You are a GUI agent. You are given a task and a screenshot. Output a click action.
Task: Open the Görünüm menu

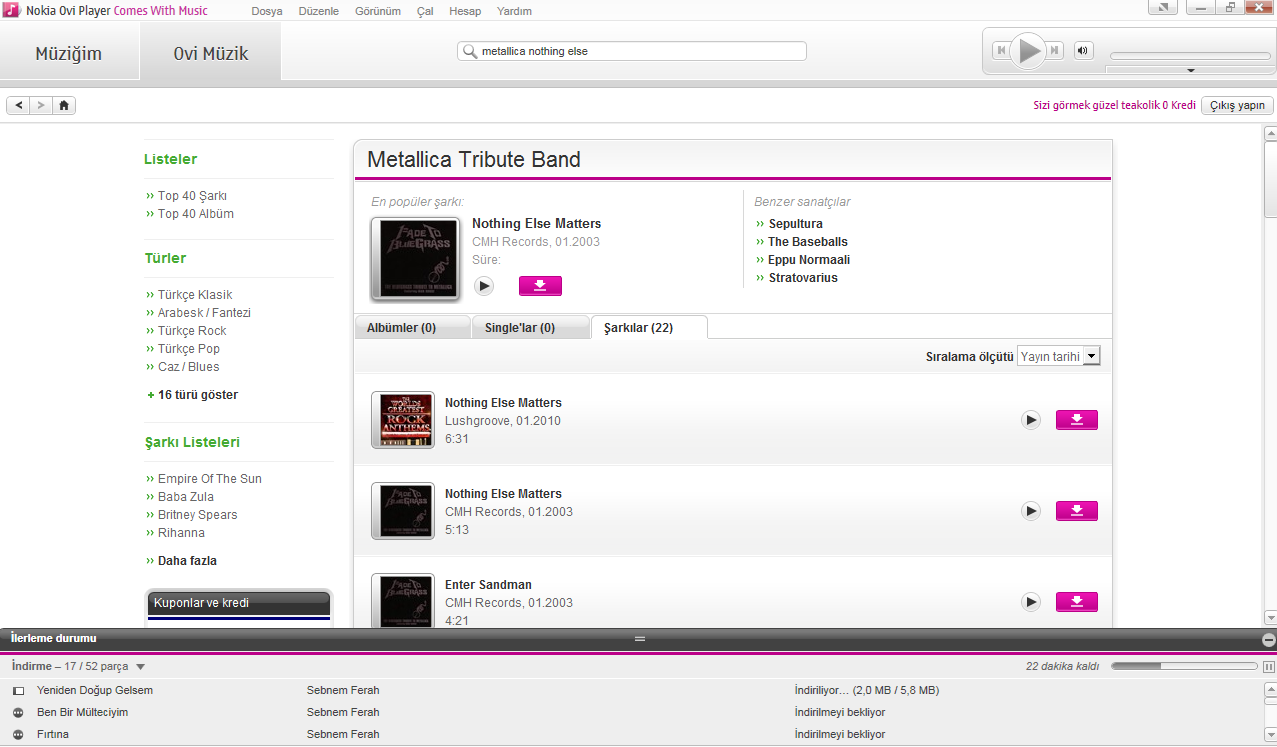pyautogui.click(x=377, y=11)
